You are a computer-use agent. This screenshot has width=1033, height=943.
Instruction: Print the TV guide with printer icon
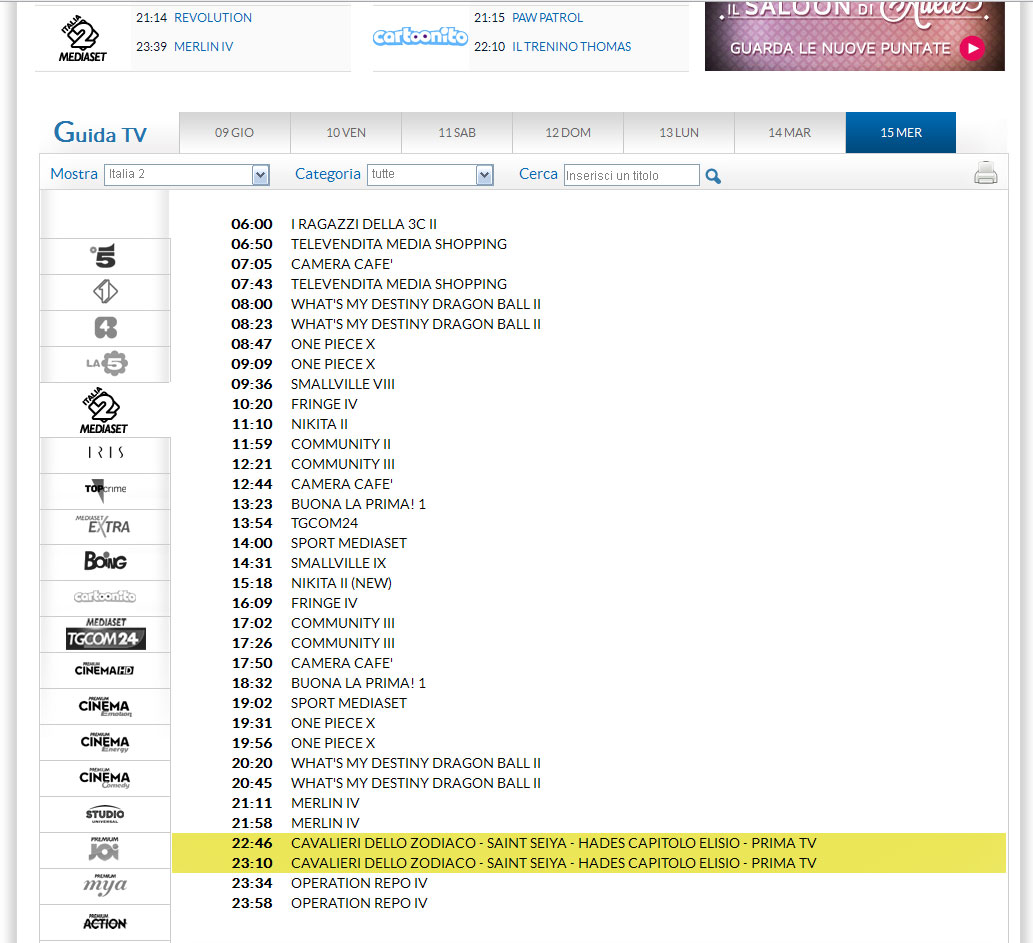click(x=986, y=173)
